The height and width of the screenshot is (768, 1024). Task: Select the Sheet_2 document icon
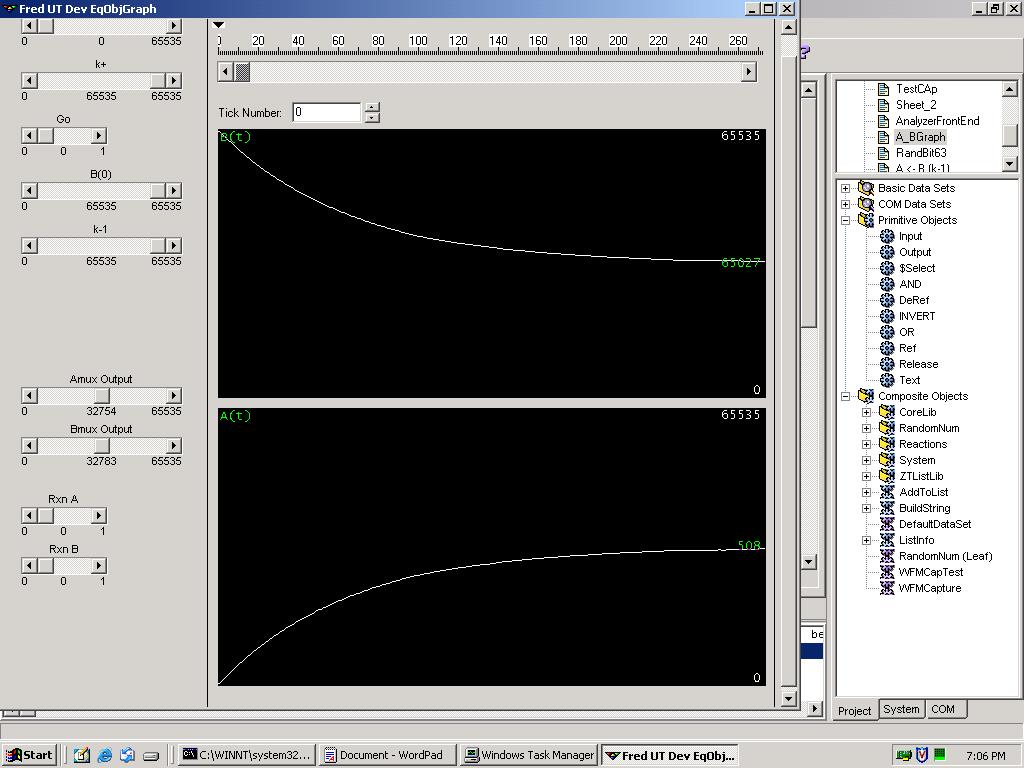click(884, 105)
